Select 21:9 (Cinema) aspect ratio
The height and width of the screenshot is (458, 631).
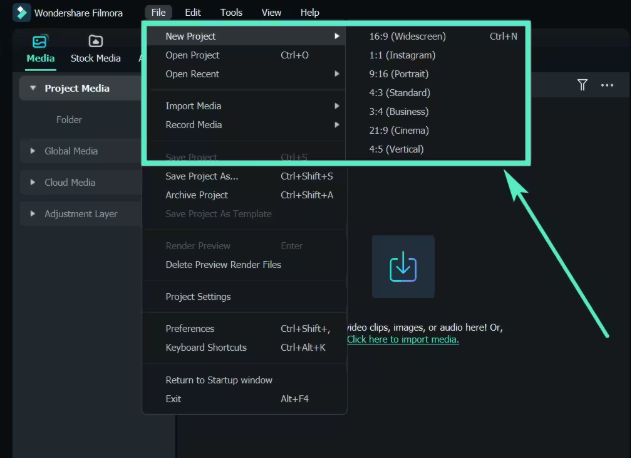[x=436, y=131]
